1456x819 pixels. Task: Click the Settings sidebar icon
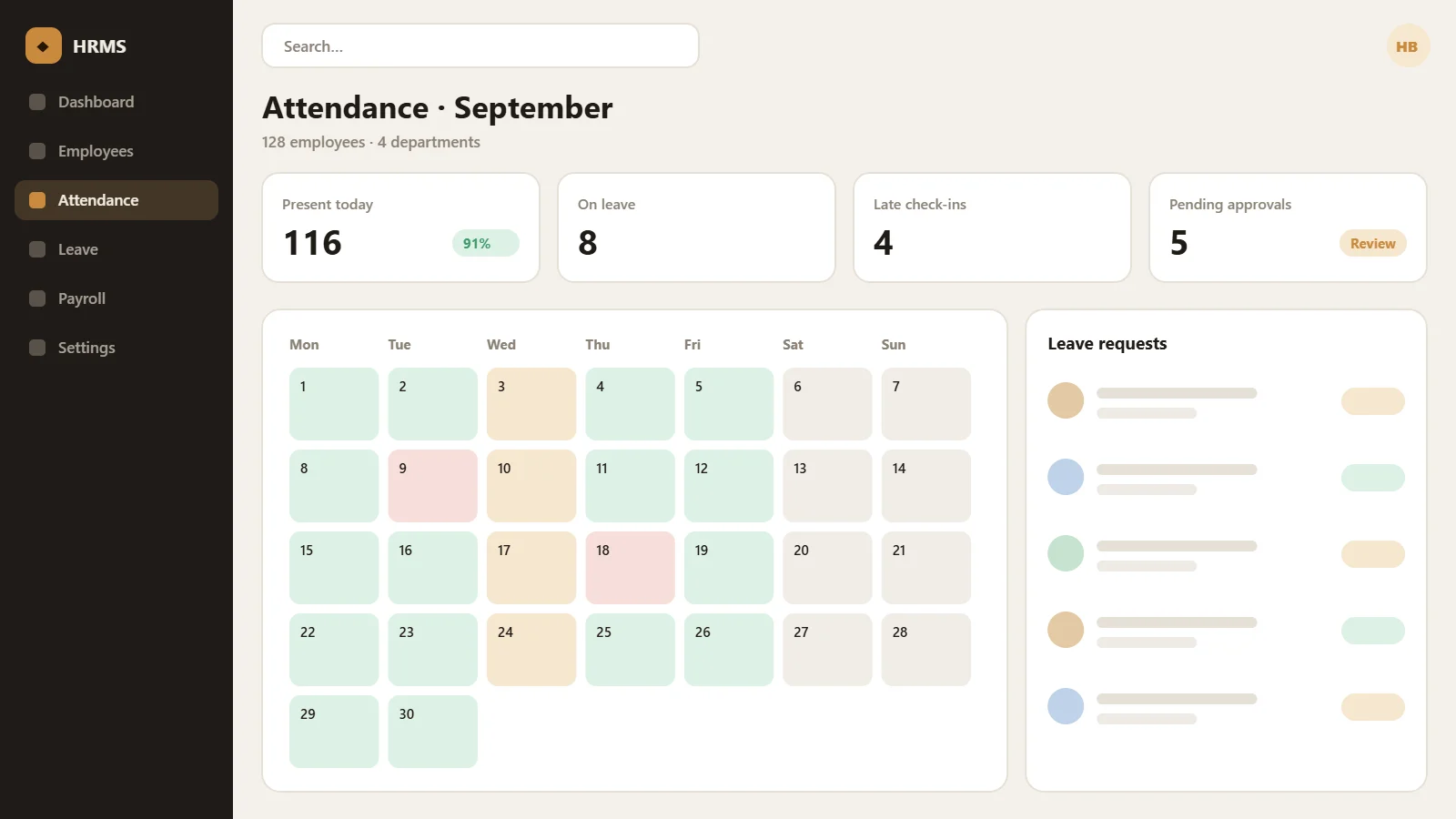point(37,348)
